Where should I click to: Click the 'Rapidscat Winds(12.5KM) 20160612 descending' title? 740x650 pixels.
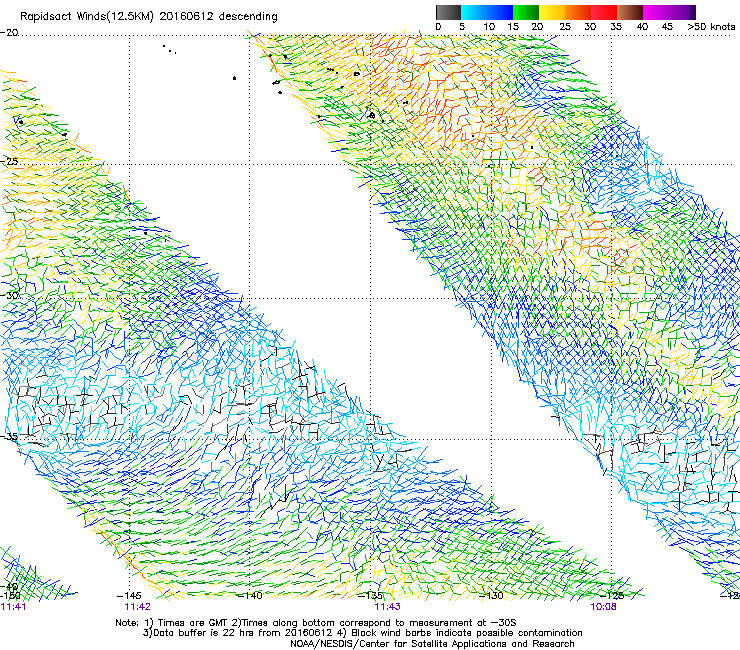pyautogui.click(x=149, y=17)
